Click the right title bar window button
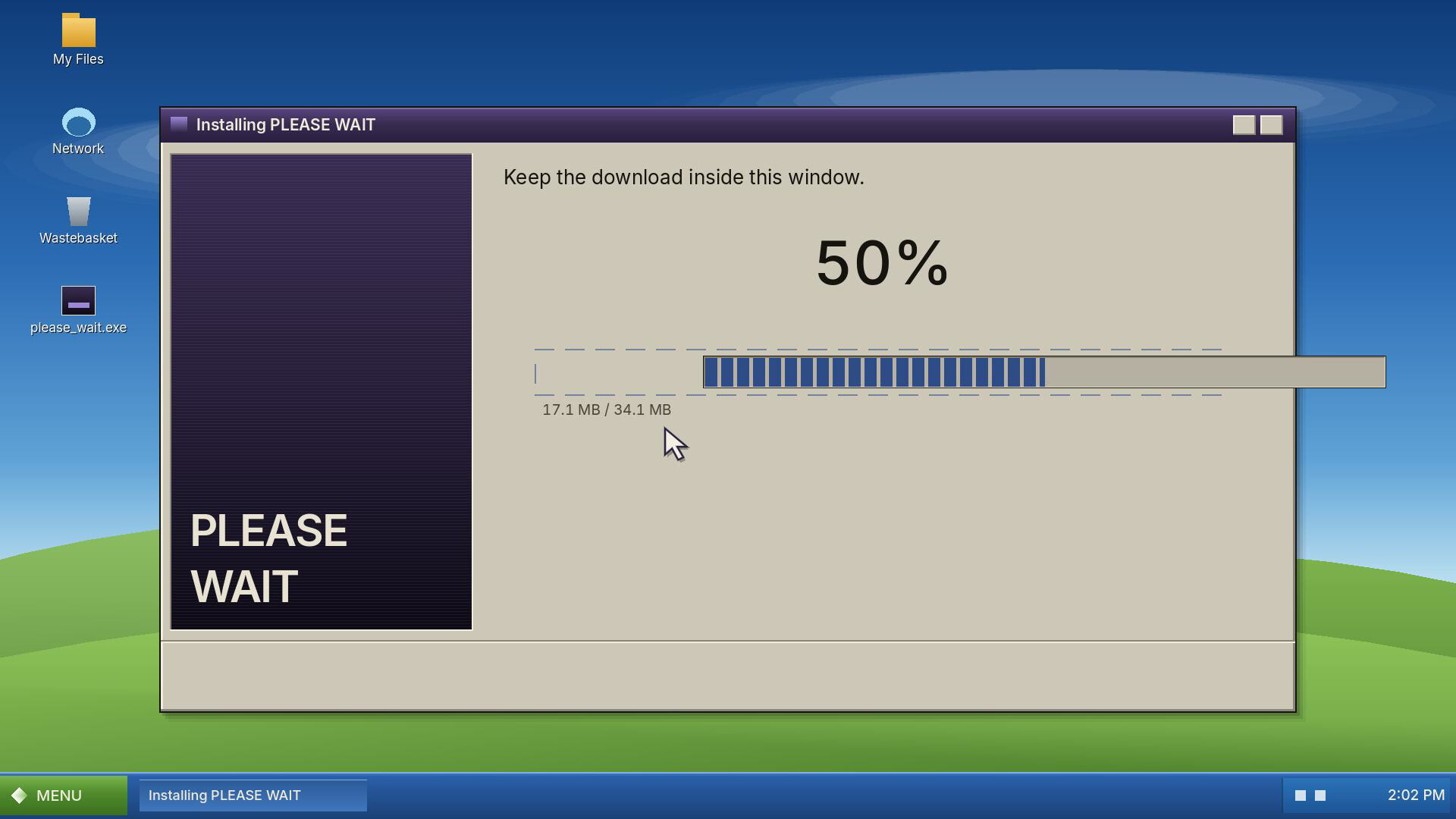The width and height of the screenshot is (1456, 819). point(1272,125)
